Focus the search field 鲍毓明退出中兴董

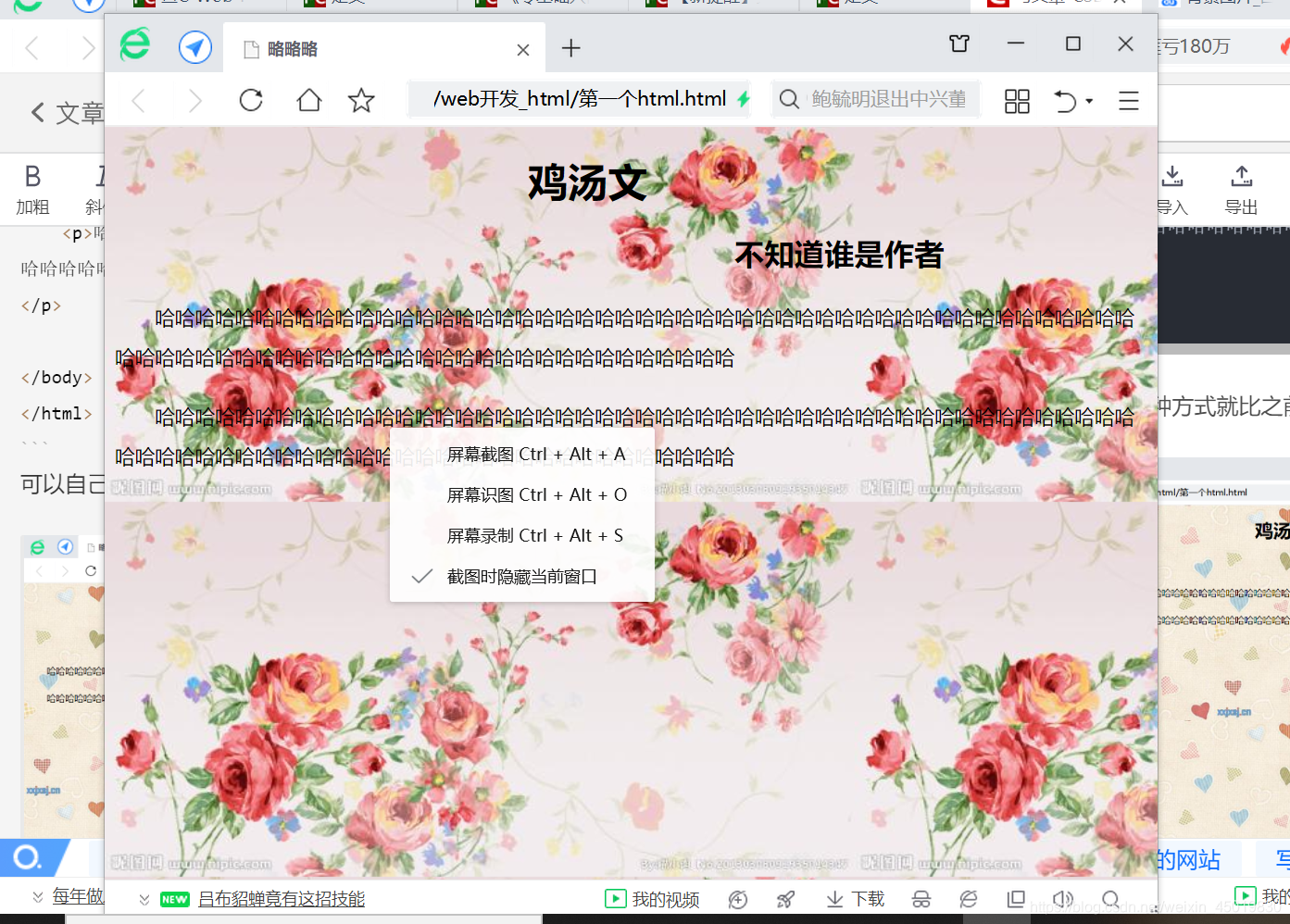click(889, 99)
